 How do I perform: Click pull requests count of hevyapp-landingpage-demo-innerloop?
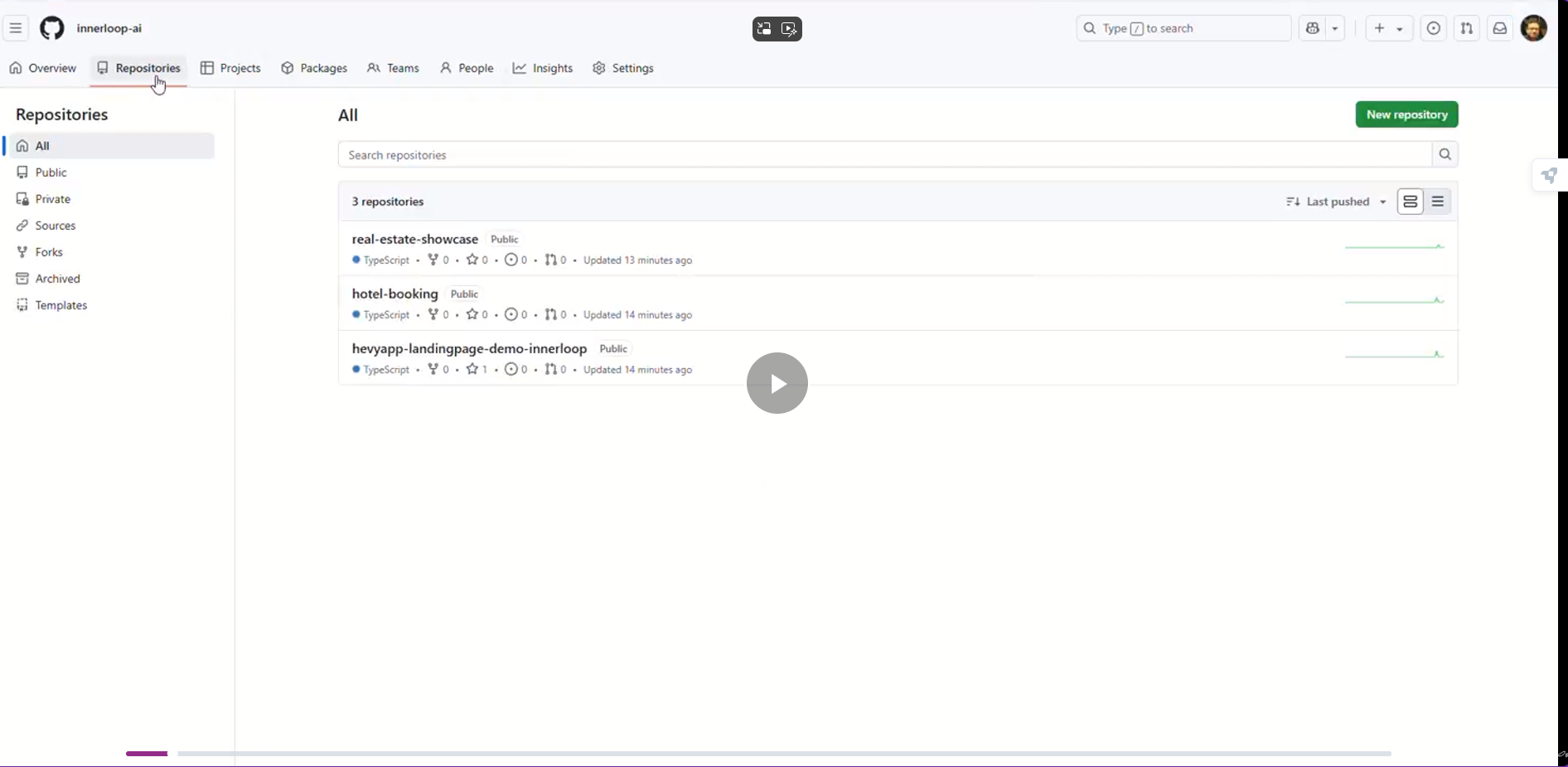(556, 370)
